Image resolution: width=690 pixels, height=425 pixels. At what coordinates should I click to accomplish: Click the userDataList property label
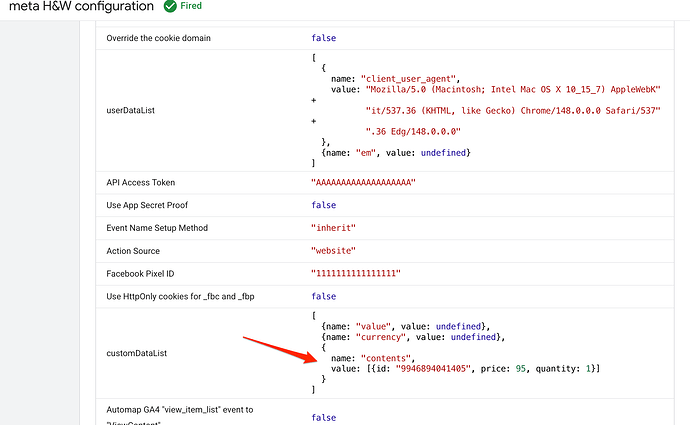pos(131,110)
